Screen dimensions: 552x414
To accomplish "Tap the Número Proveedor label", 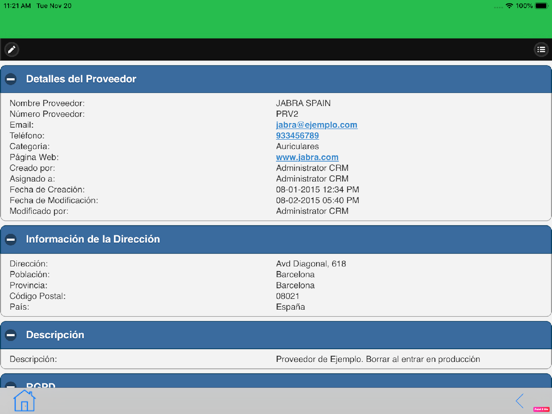I will 47,114.
